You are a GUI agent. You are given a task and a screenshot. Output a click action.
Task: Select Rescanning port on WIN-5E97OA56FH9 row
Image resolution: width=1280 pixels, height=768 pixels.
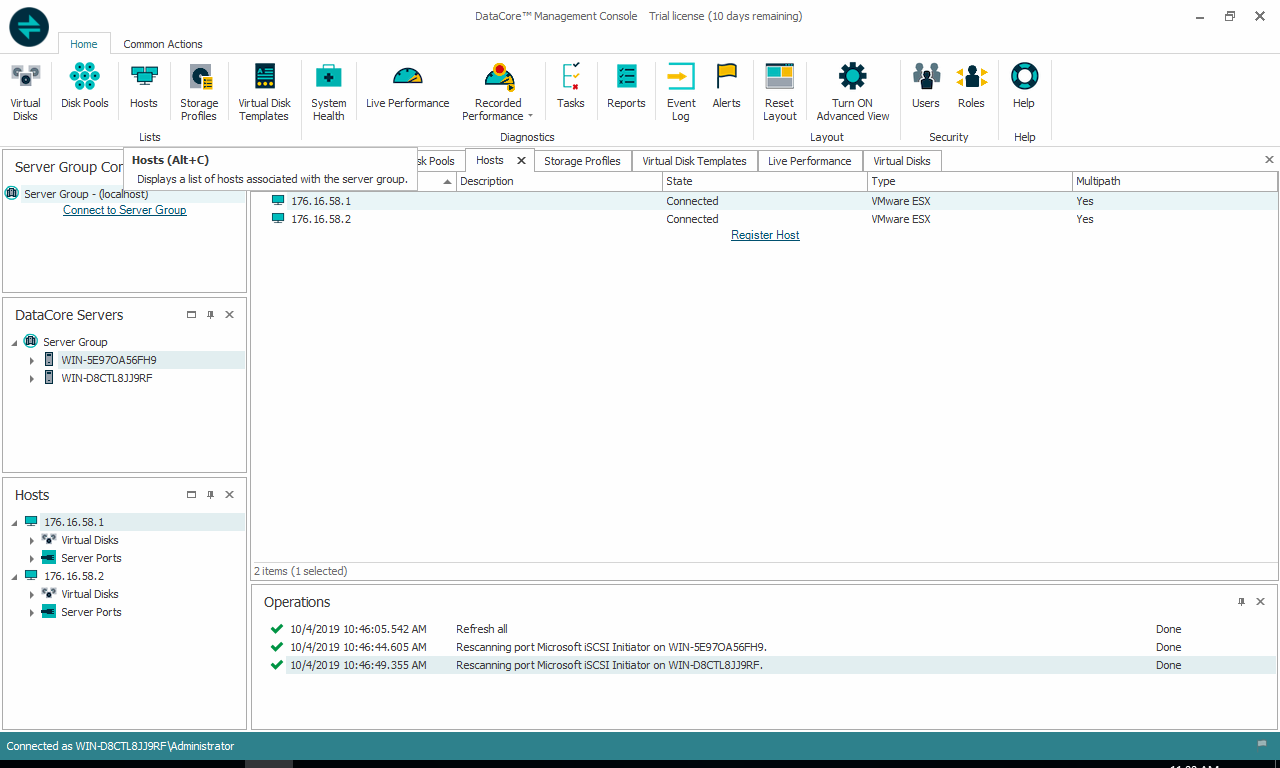[x=765, y=647]
